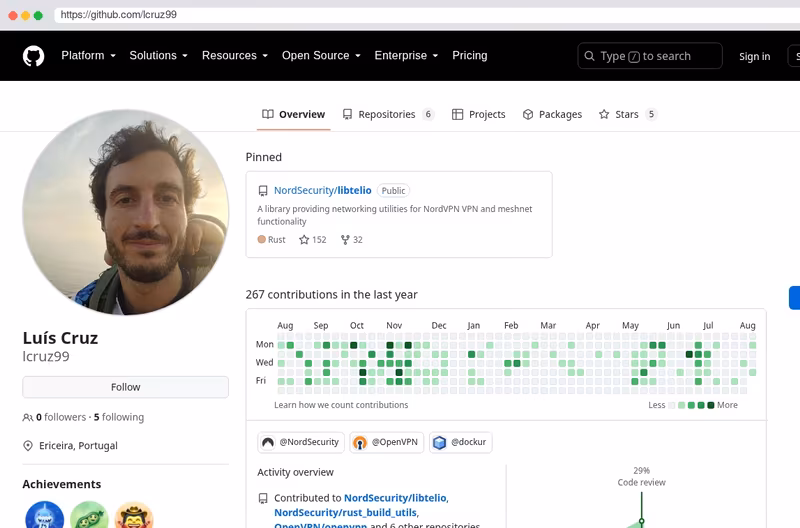
Task: Click 5 following link
Action: click(119, 417)
